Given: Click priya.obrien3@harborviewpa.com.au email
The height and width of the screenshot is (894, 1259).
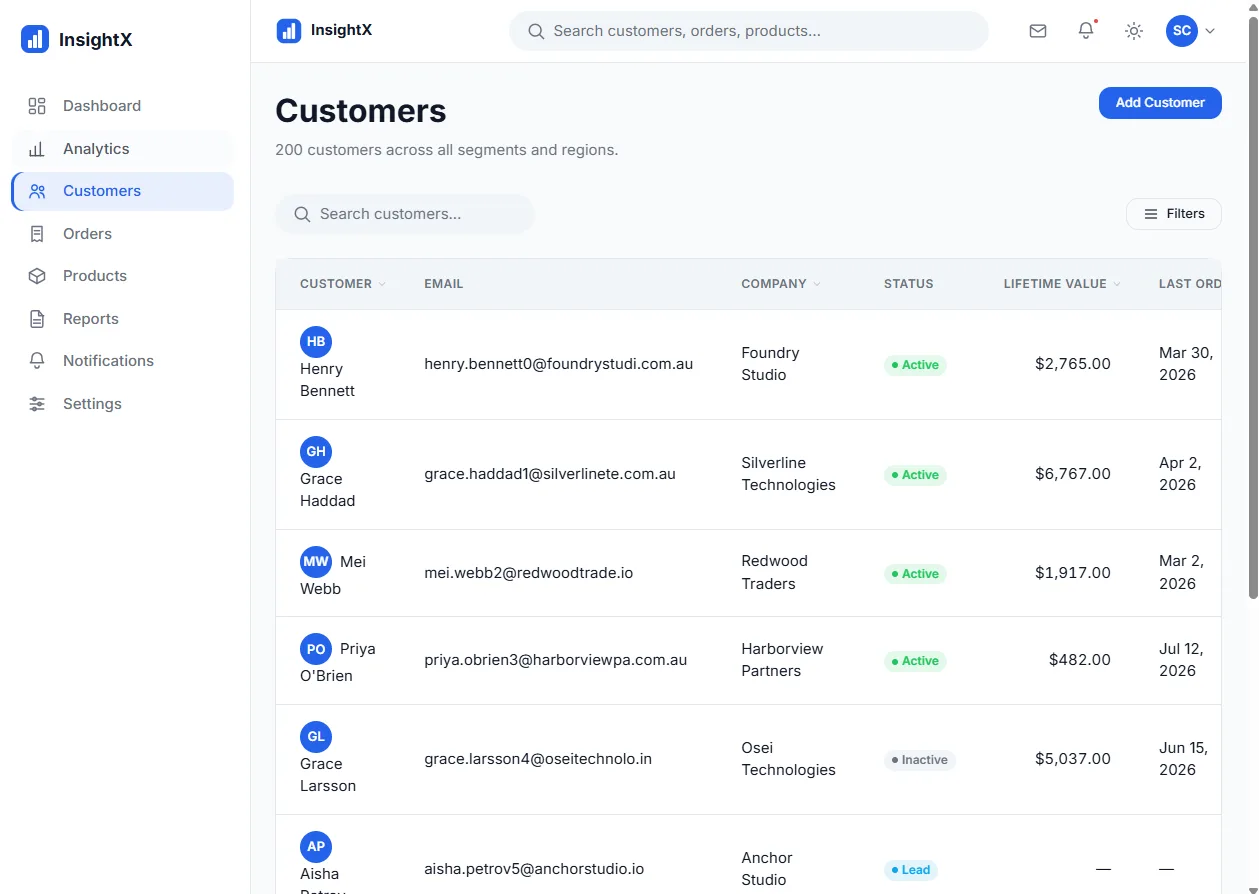Looking at the screenshot, I should 556,660.
